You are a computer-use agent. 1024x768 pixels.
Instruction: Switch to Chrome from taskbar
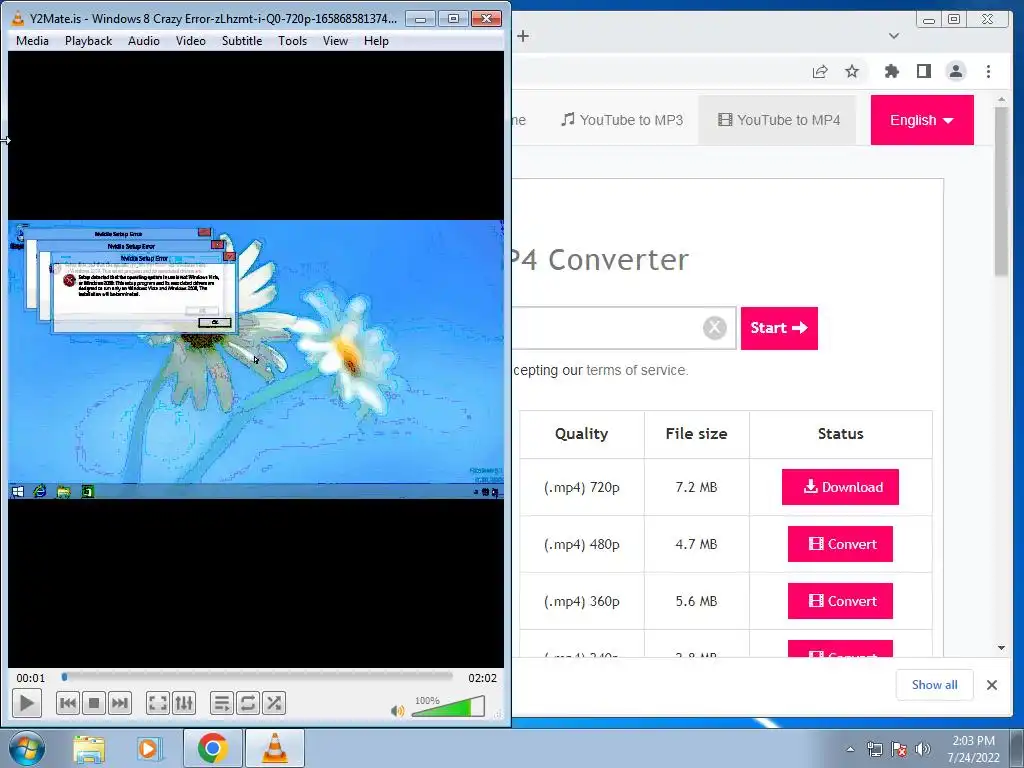212,748
